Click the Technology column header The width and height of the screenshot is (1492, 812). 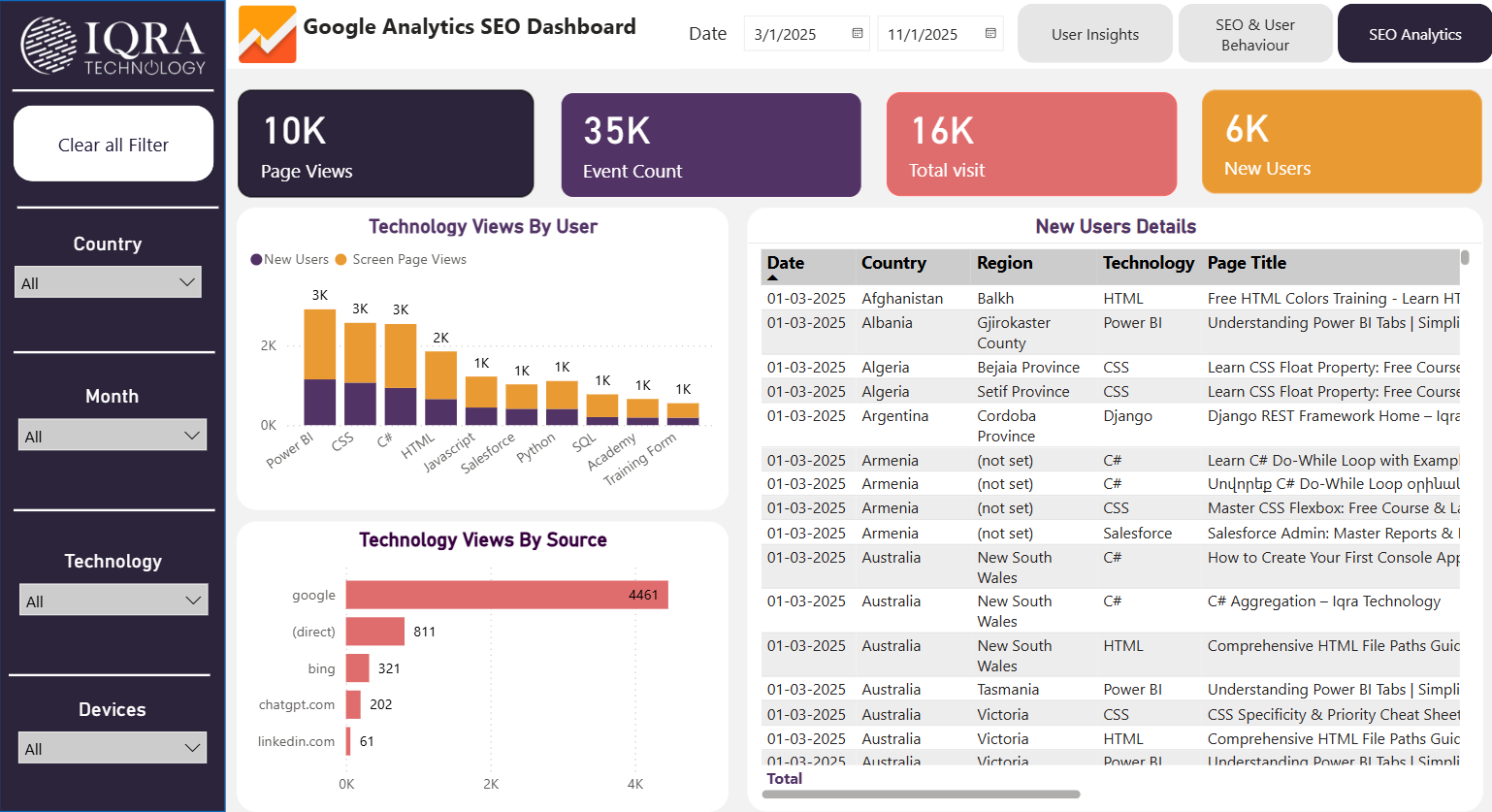(1148, 263)
